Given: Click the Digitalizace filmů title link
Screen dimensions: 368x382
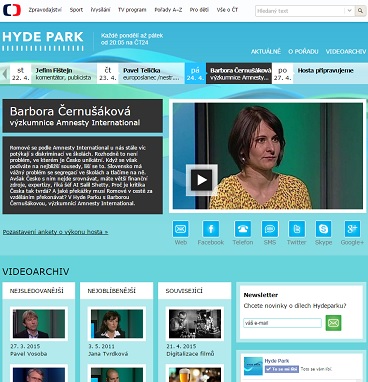Looking at the screenshot, I should 190,354.
